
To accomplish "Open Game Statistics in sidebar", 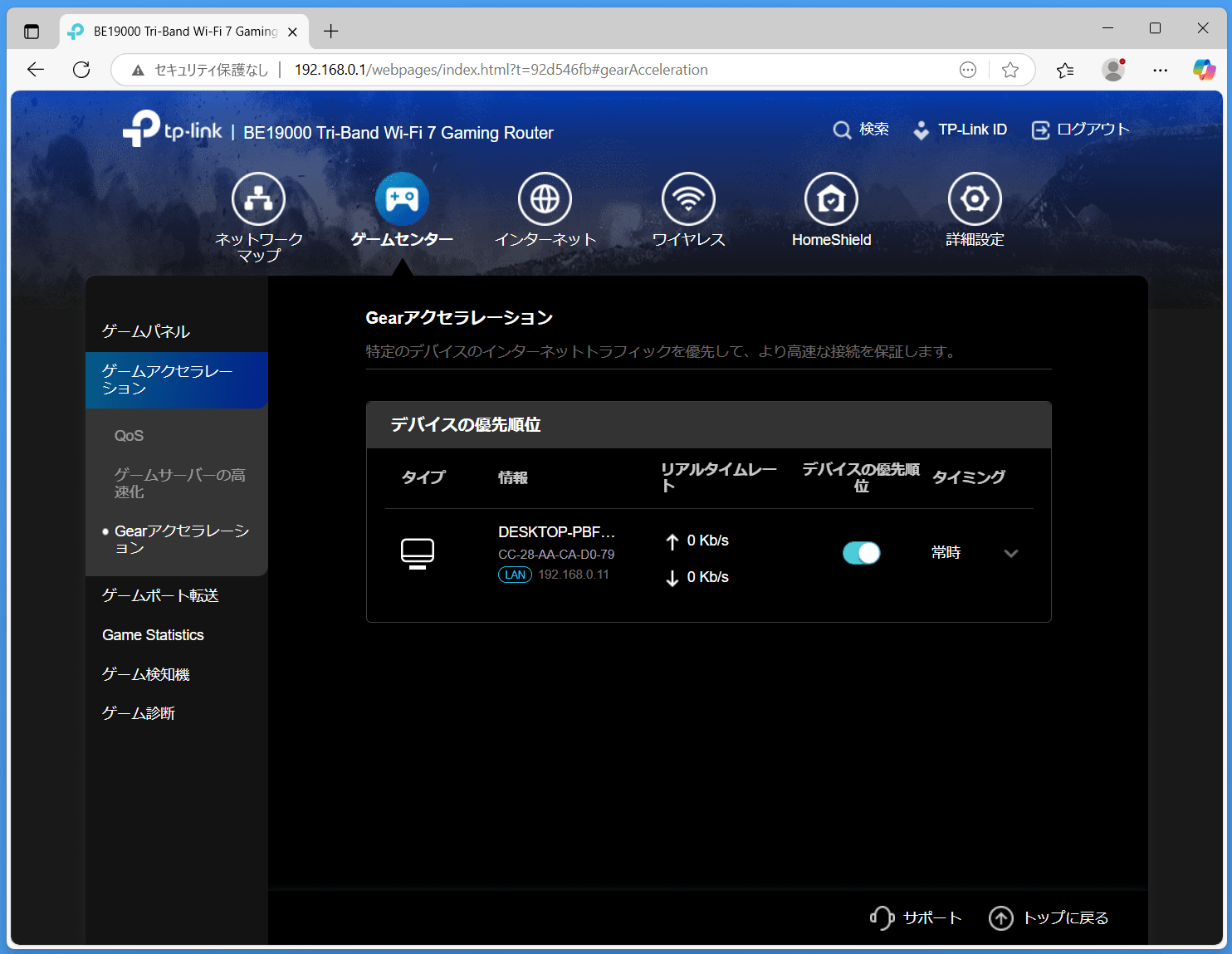I will click(x=153, y=635).
